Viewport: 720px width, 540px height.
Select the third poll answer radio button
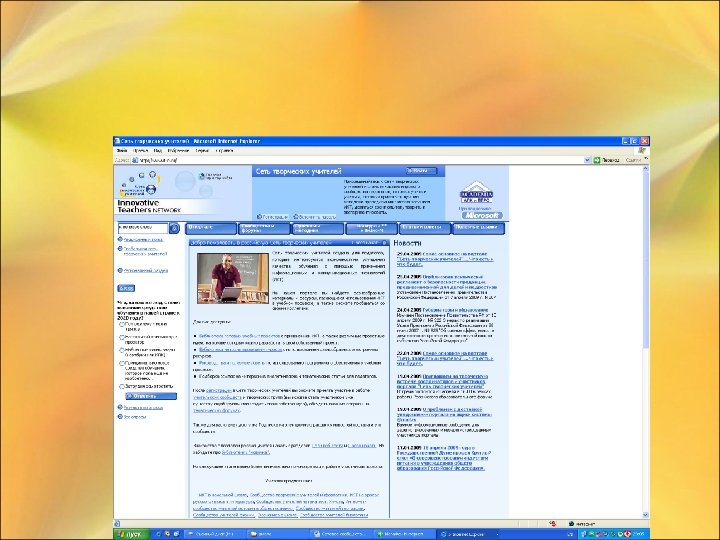pyautogui.click(x=122, y=350)
